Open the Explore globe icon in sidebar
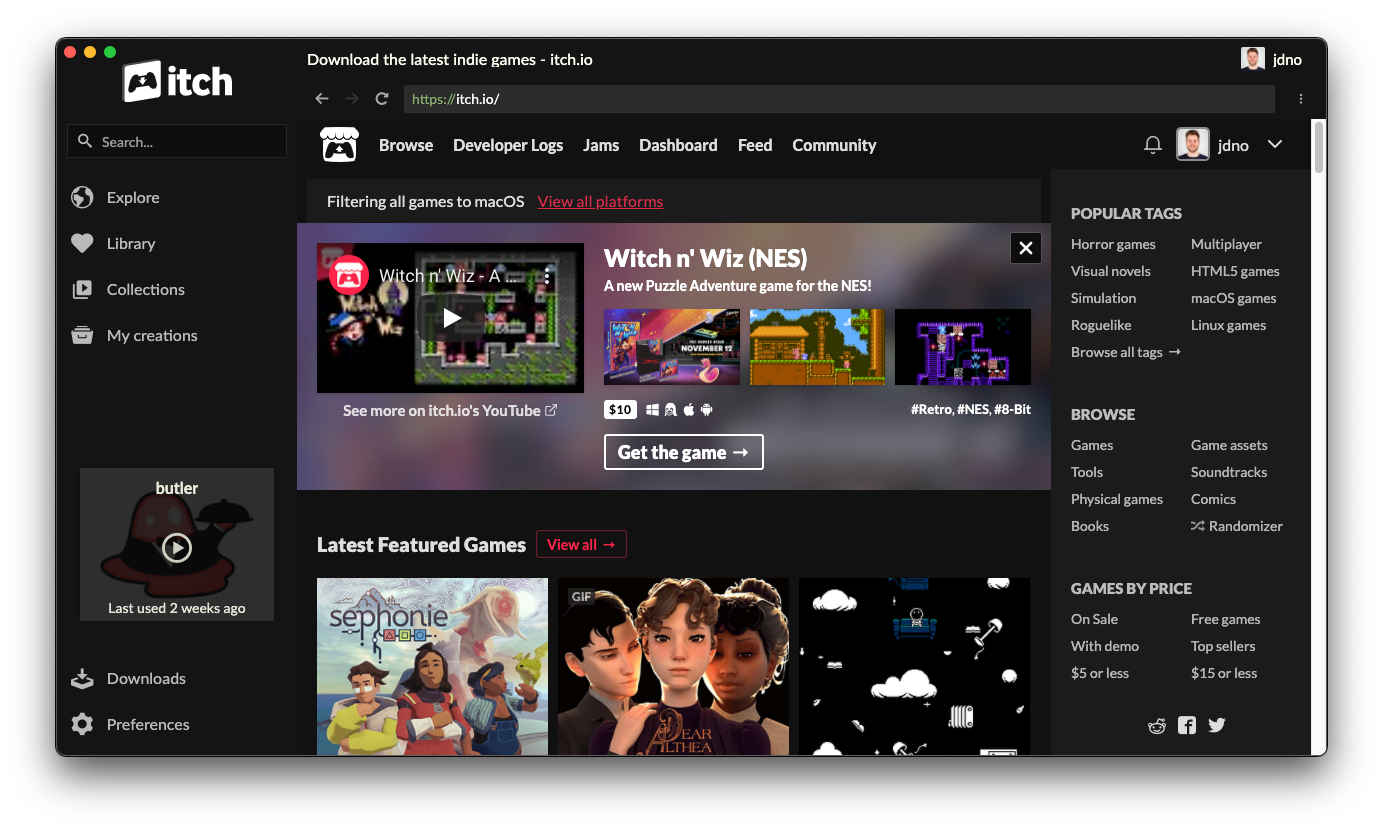Image resolution: width=1383 pixels, height=830 pixels. tap(82, 197)
